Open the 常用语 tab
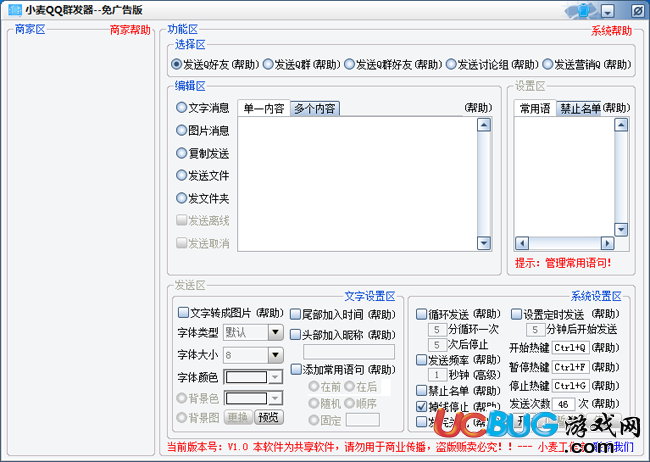Image resolution: width=650 pixels, height=462 pixels. pos(535,109)
